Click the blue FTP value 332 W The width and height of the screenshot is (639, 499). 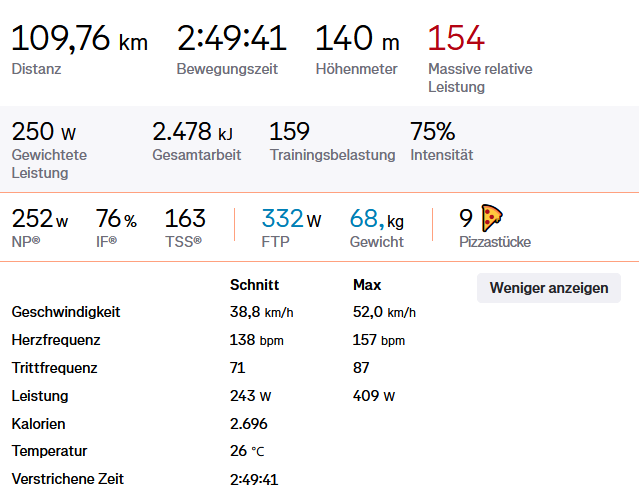pyautogui.click(x=291, y=219)
